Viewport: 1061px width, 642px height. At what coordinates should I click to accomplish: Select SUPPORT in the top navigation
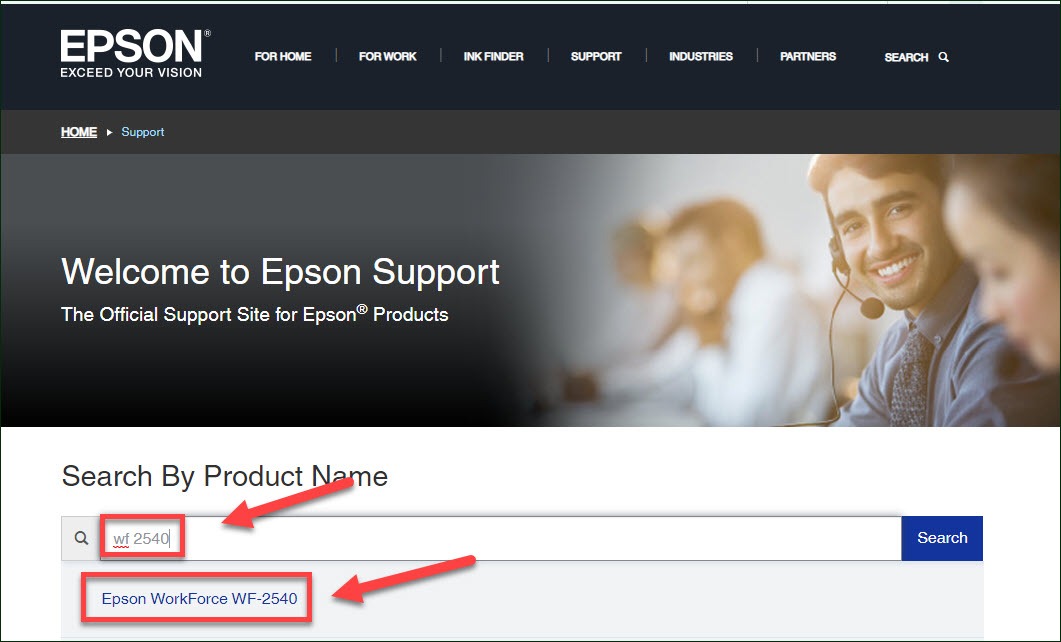[x=596, y=57]
